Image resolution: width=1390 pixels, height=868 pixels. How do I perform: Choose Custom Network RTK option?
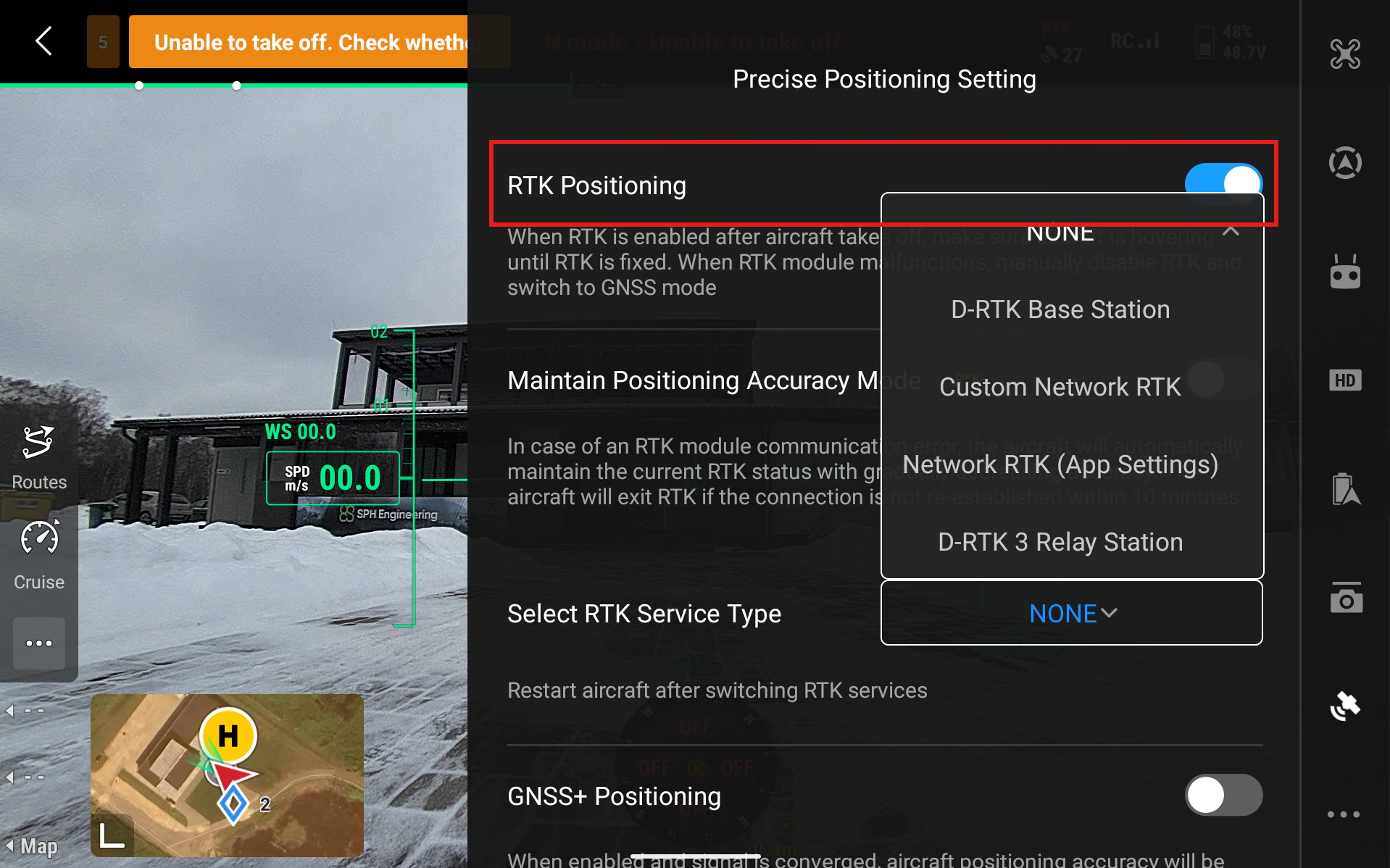[1060, 387]
